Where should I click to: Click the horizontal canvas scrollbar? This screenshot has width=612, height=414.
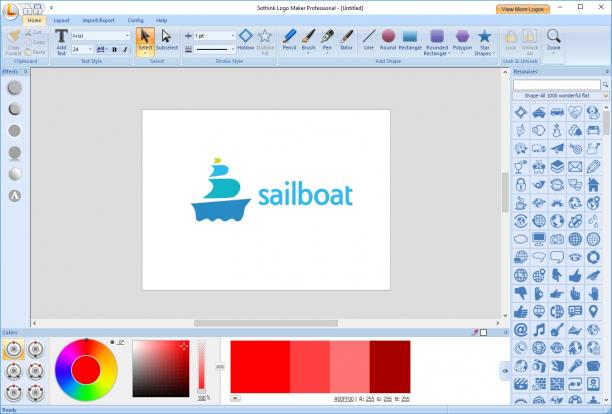click(266, 323)
